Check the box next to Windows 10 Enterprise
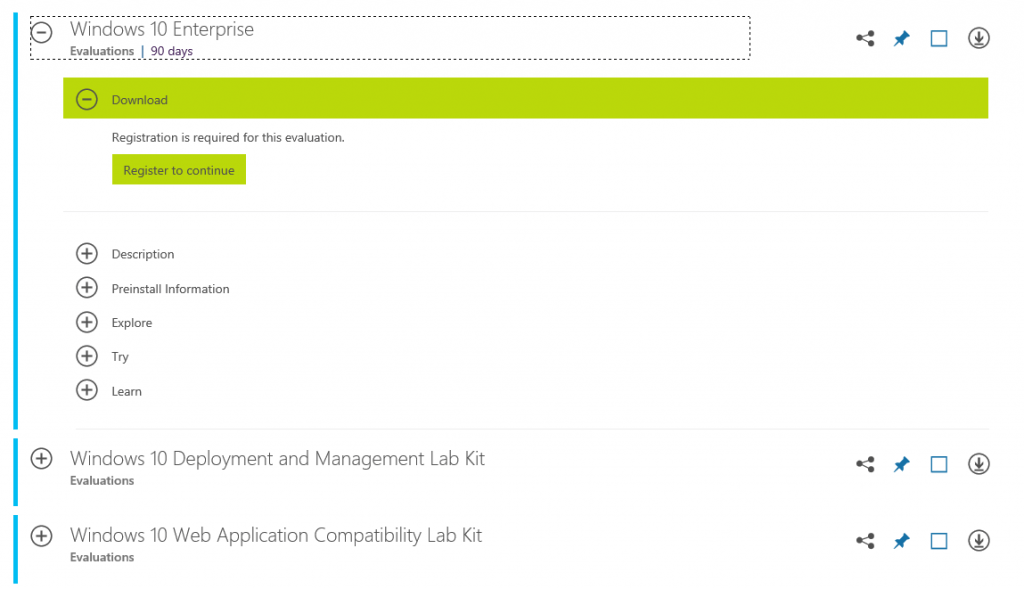 pos(938,37)
